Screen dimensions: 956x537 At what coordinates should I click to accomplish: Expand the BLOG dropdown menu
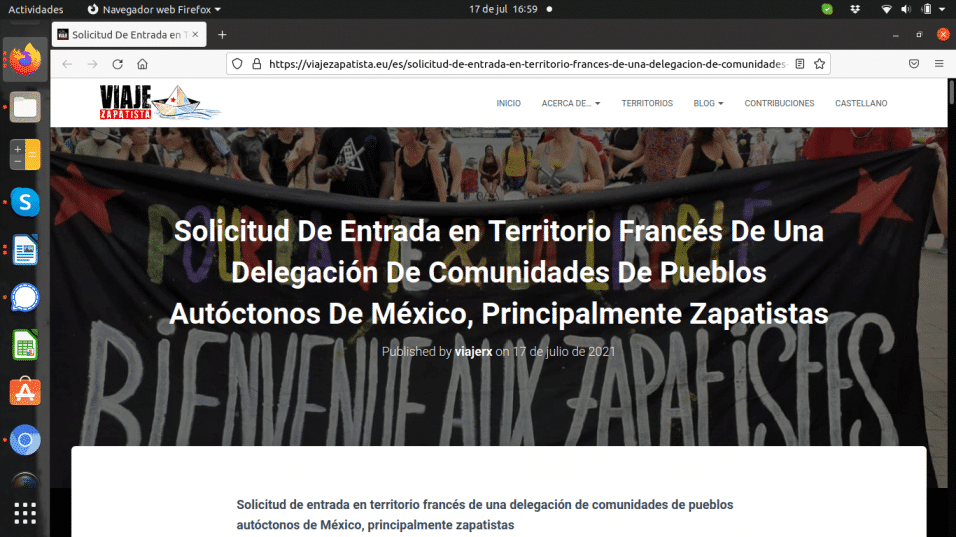tap(708, 104)
